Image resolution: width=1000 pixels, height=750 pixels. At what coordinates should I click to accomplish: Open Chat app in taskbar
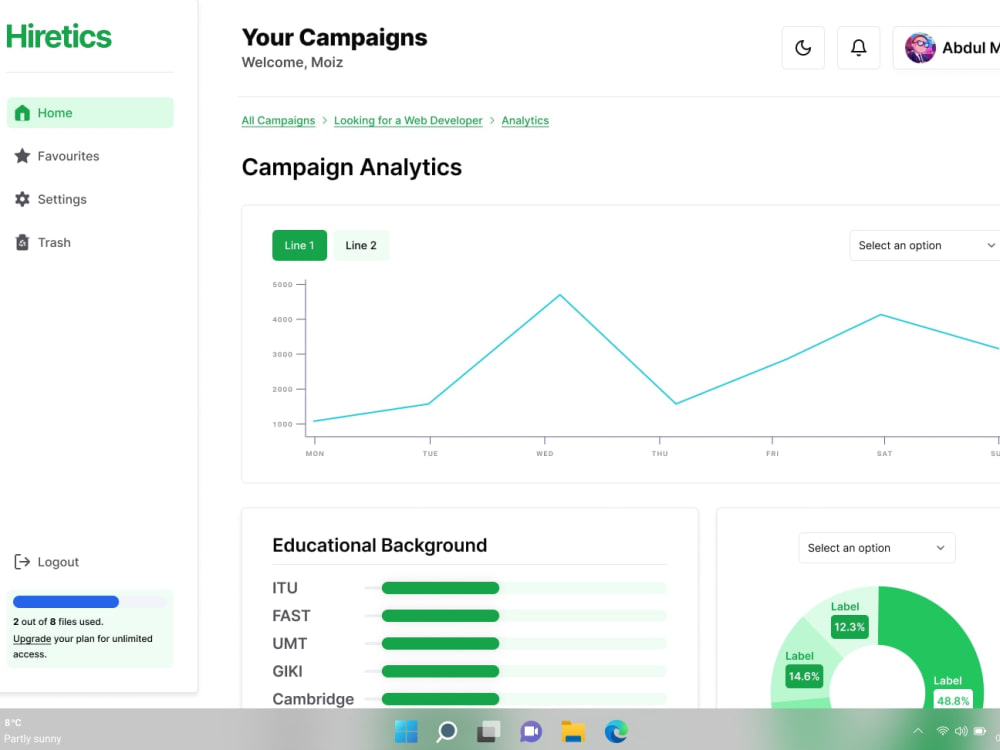tap(531, 731)
